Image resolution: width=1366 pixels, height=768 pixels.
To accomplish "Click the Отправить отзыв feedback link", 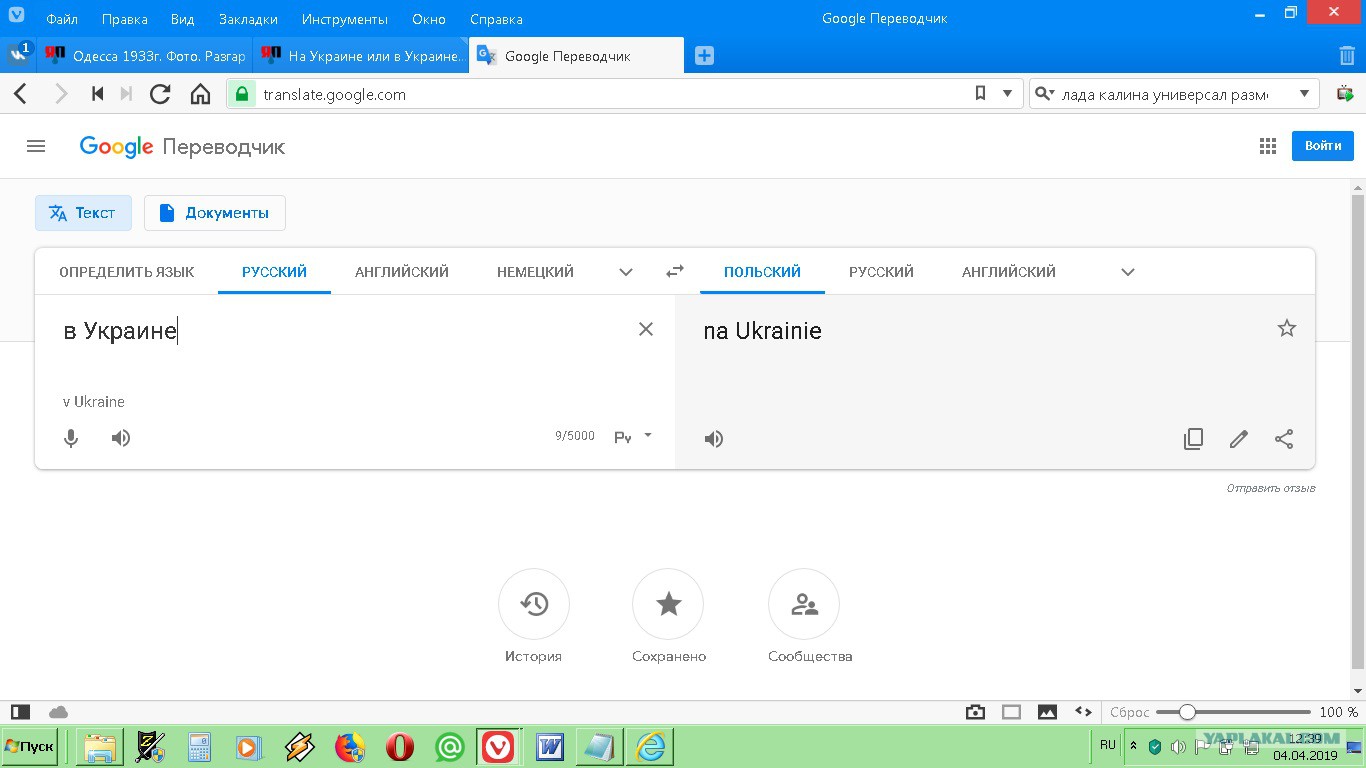I will pos(1271,488).
